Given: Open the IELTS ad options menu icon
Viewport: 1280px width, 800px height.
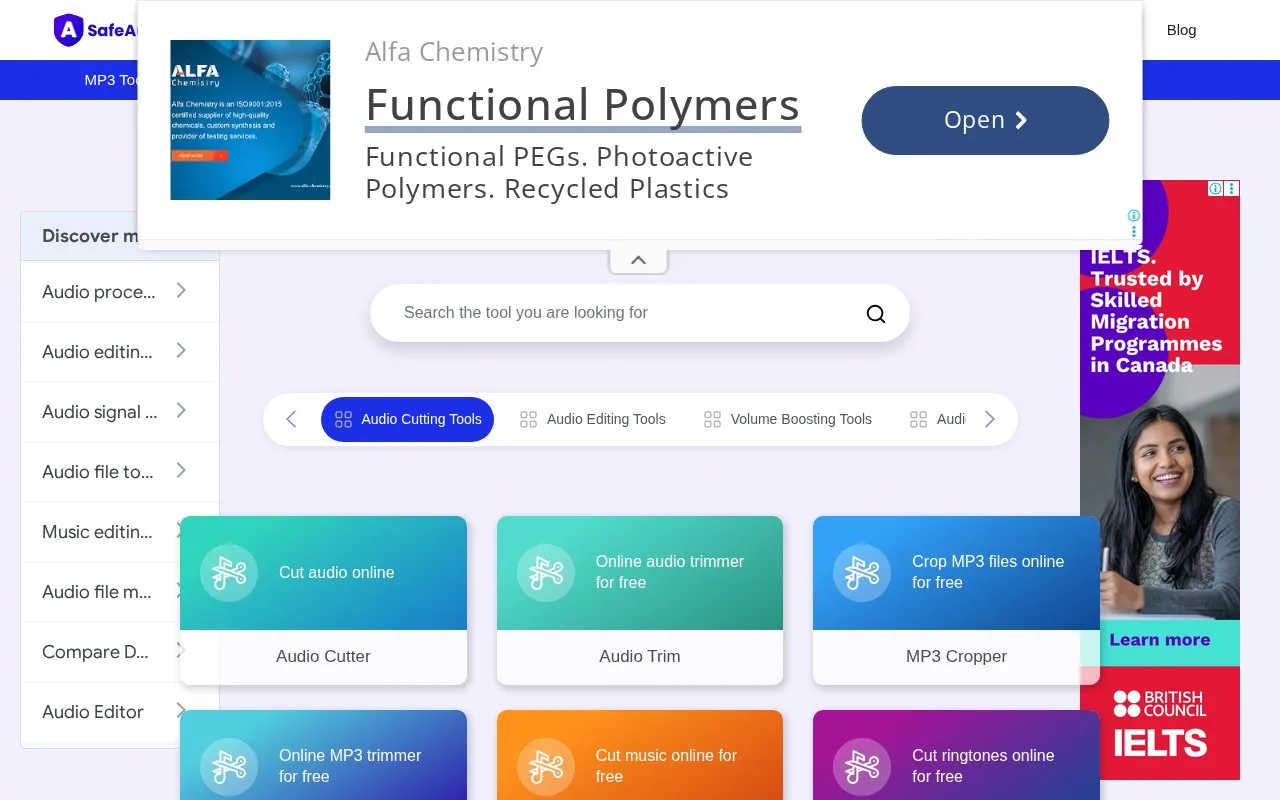Looking at the screenshot, I should 1232,188.
